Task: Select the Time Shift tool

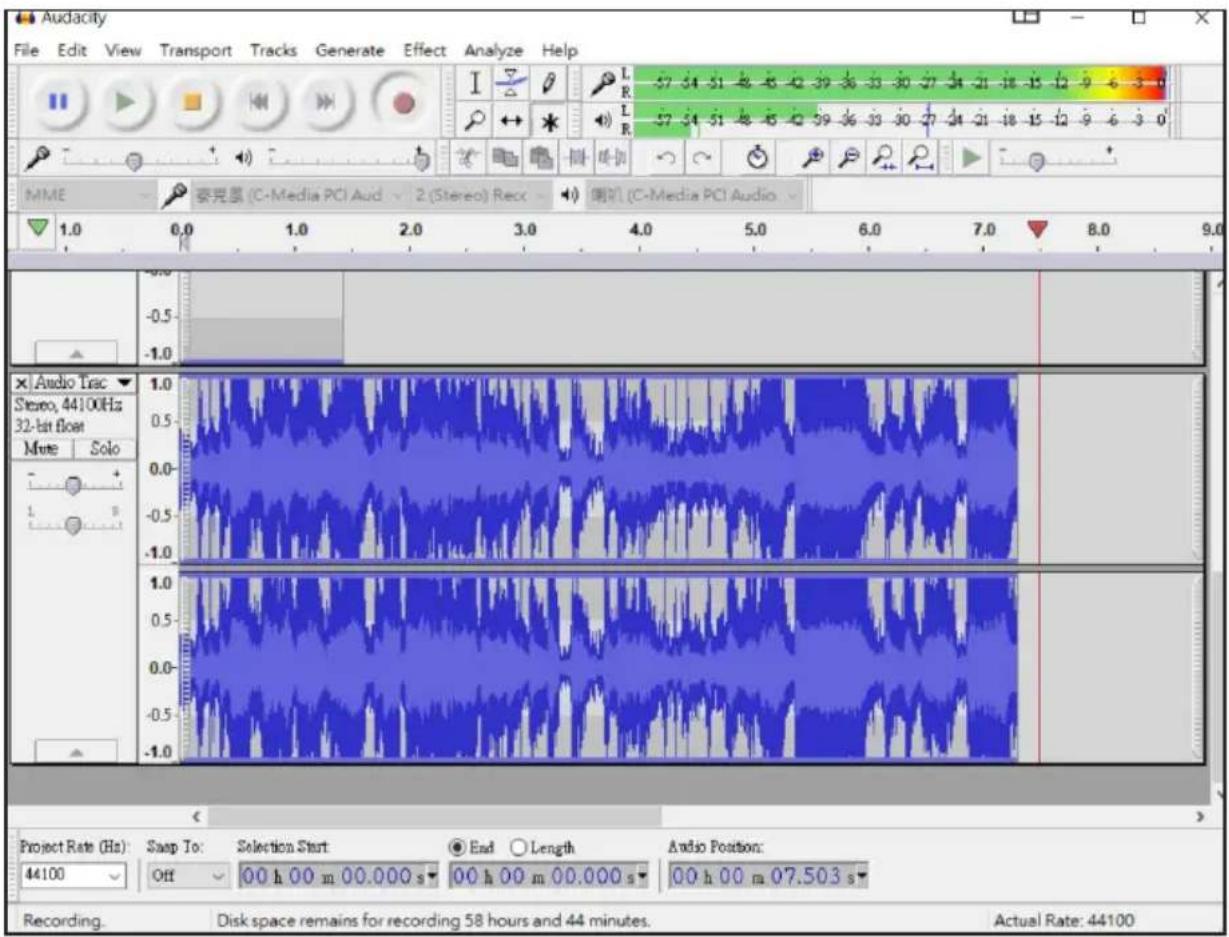Action: (x=510, y=120)
